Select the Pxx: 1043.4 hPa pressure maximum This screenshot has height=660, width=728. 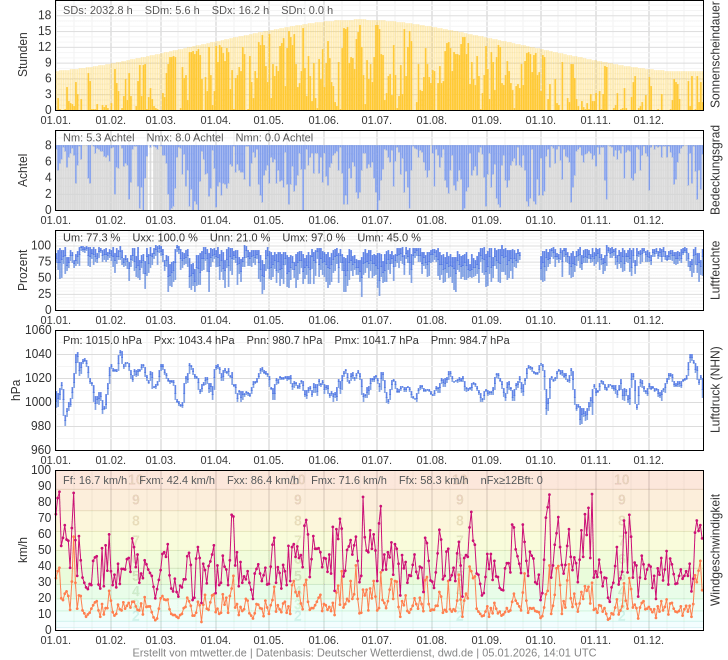pos(194,340)
